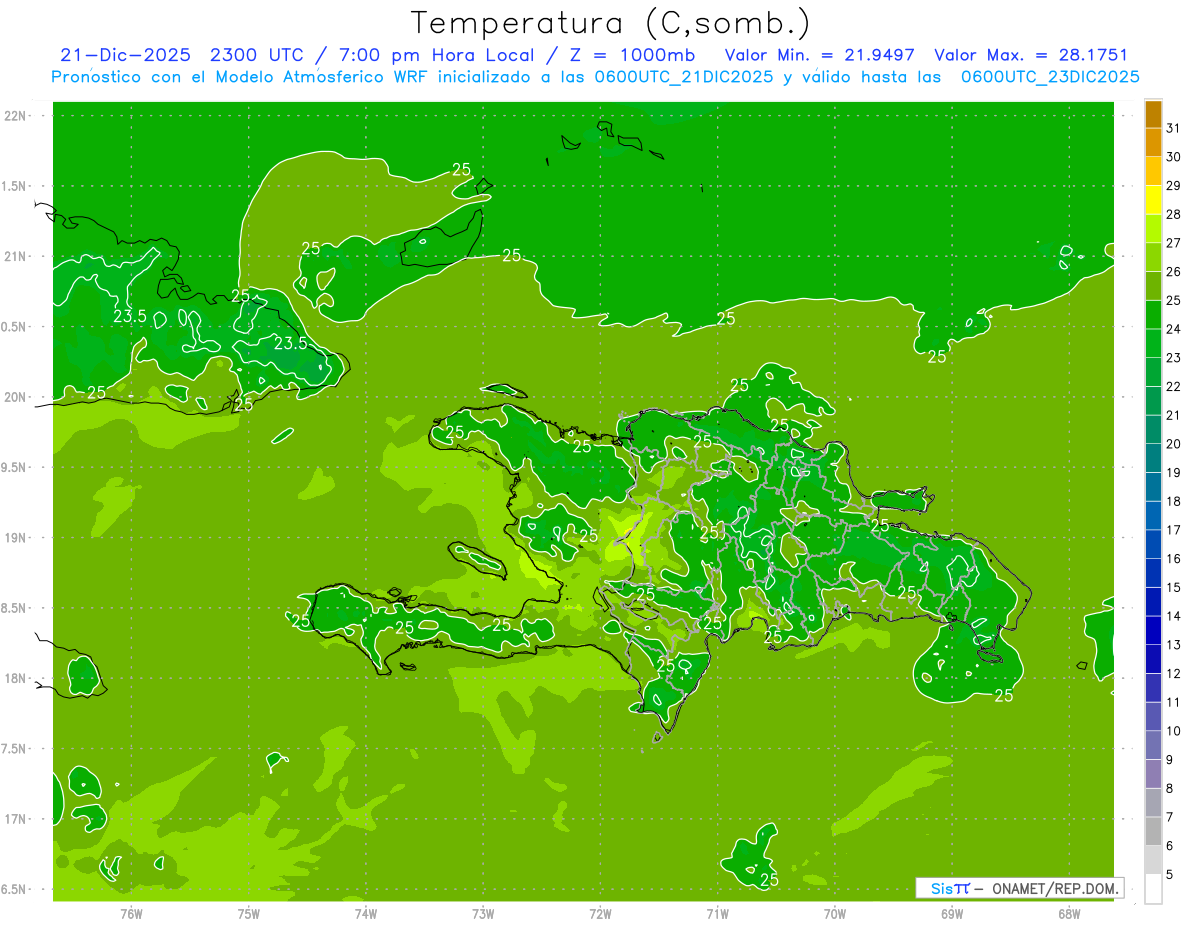Click the 20N latitude axis label

tap(16, 397)
